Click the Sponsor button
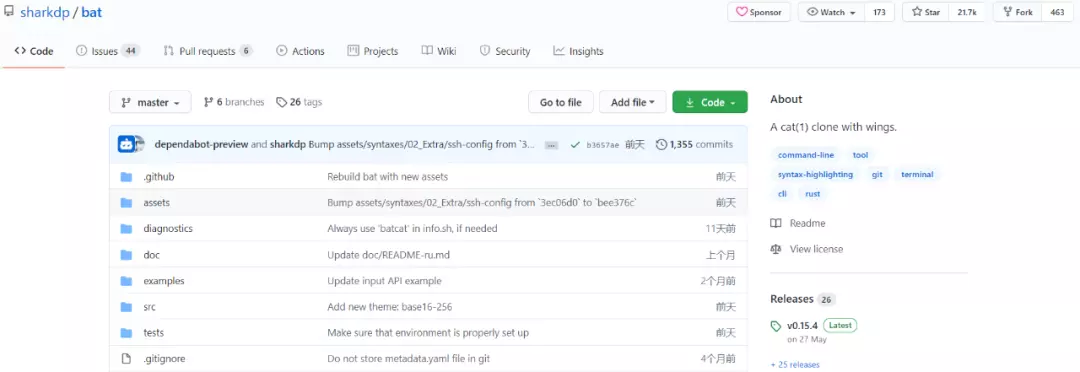Viewport: 1080px width, 372px height. [x=758, y=12]
